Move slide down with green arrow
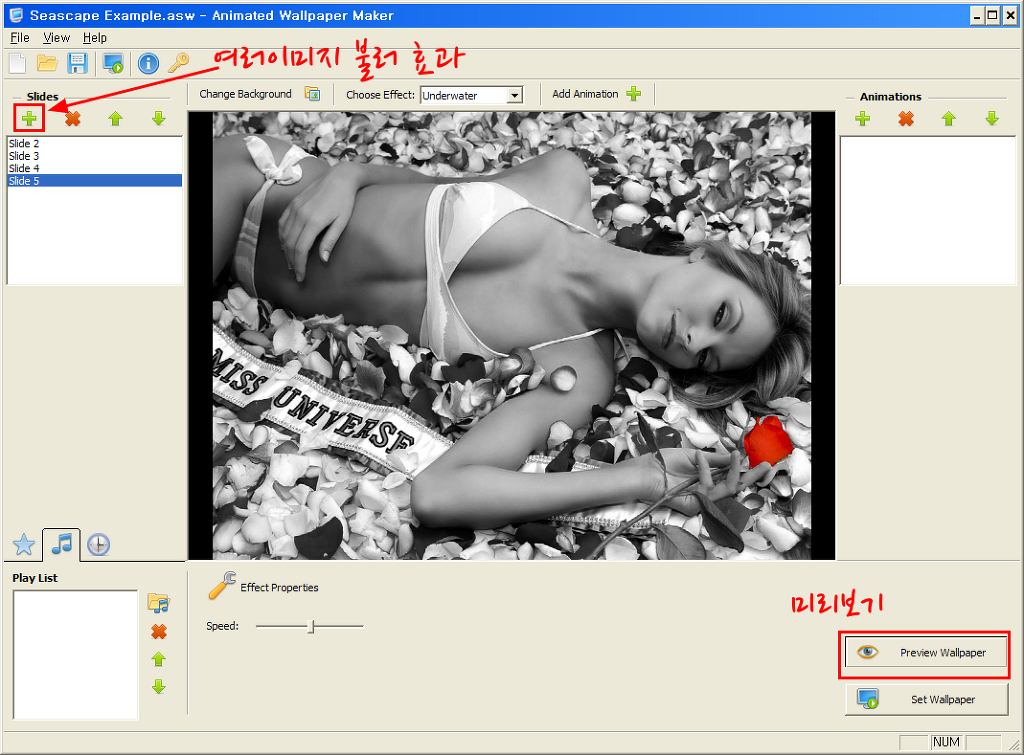This screenshot has height=755, width=1024. [x=159, y=118]
